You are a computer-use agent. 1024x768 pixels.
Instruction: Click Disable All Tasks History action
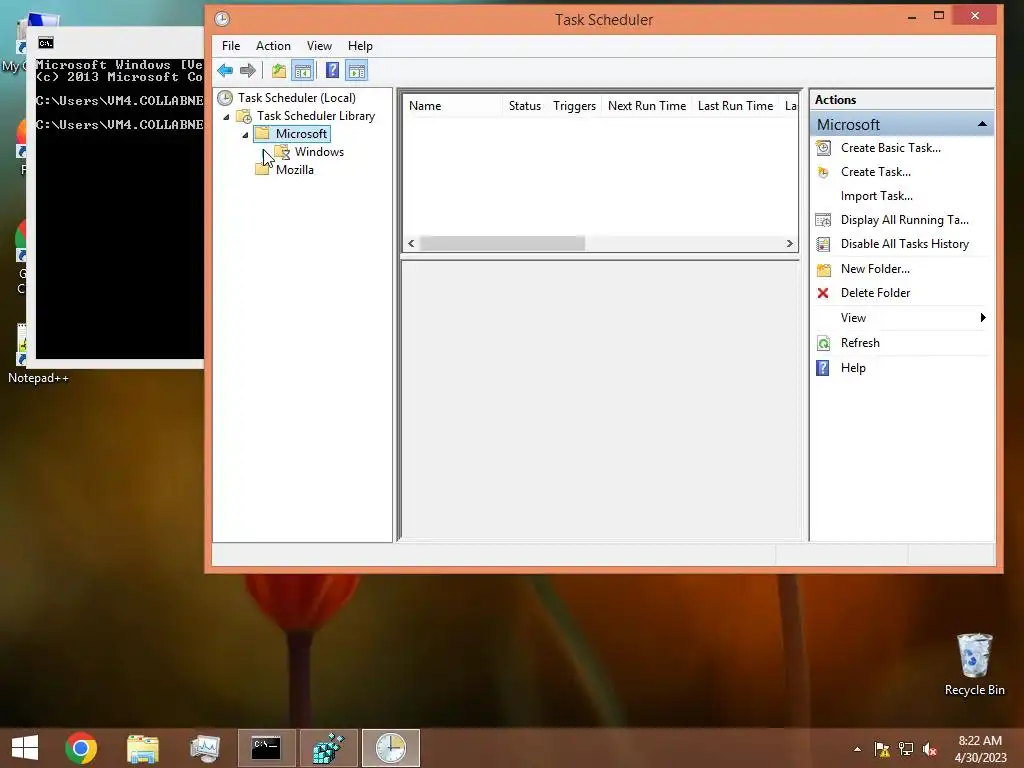pyautogui.click(x=904, y=244)
